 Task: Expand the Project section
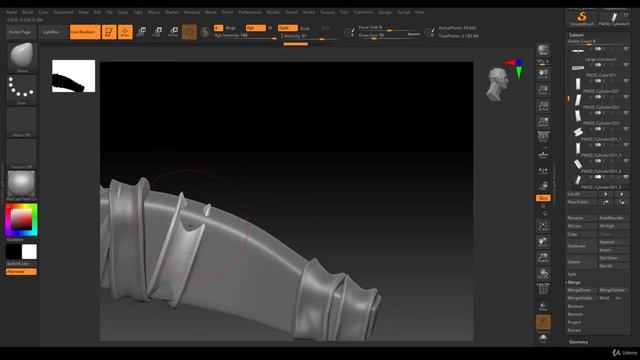(x=574, y=322)
